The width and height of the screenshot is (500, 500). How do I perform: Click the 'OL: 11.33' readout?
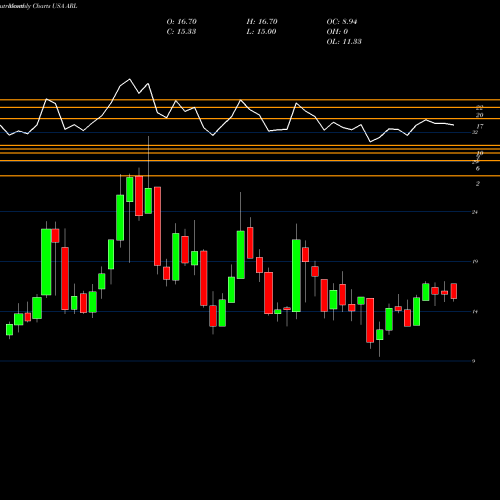click(x=344, y=42)
